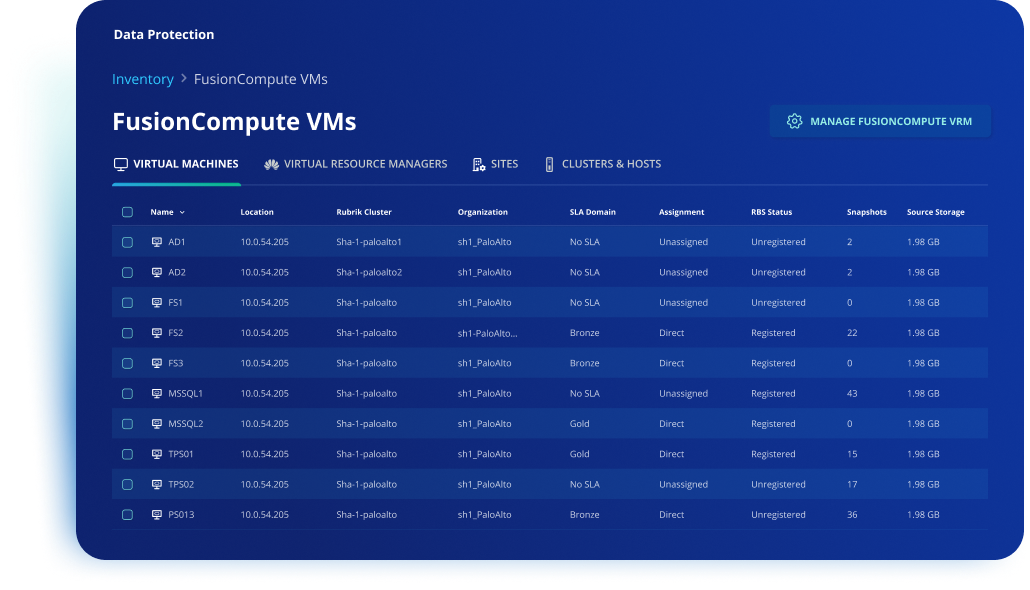Viewport: 1030px width, 590px height.
Task: Click snapshot count 22 in FS2 row
Action: [x=852, y=333]
